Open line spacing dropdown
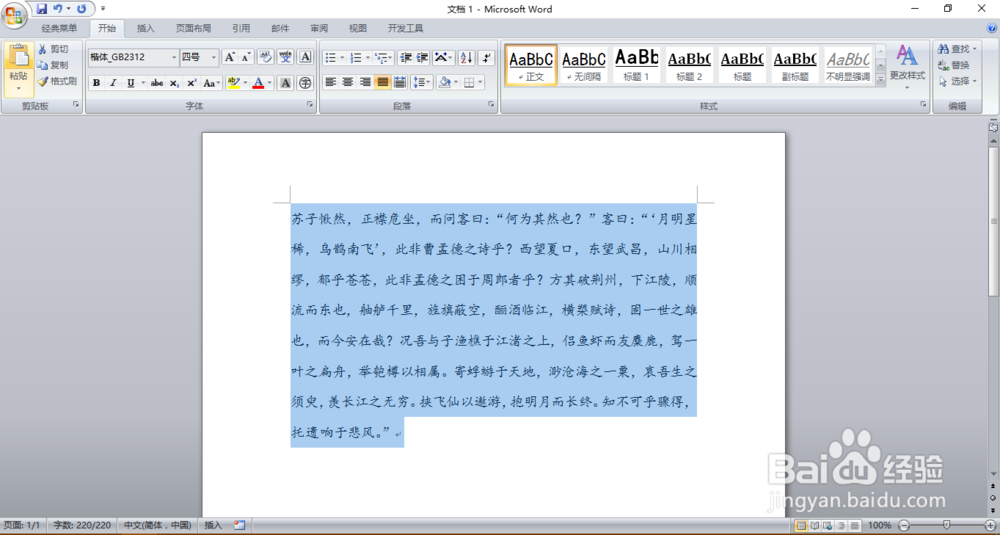Viewport: 1000px width, 535px height. coord(422,82)
